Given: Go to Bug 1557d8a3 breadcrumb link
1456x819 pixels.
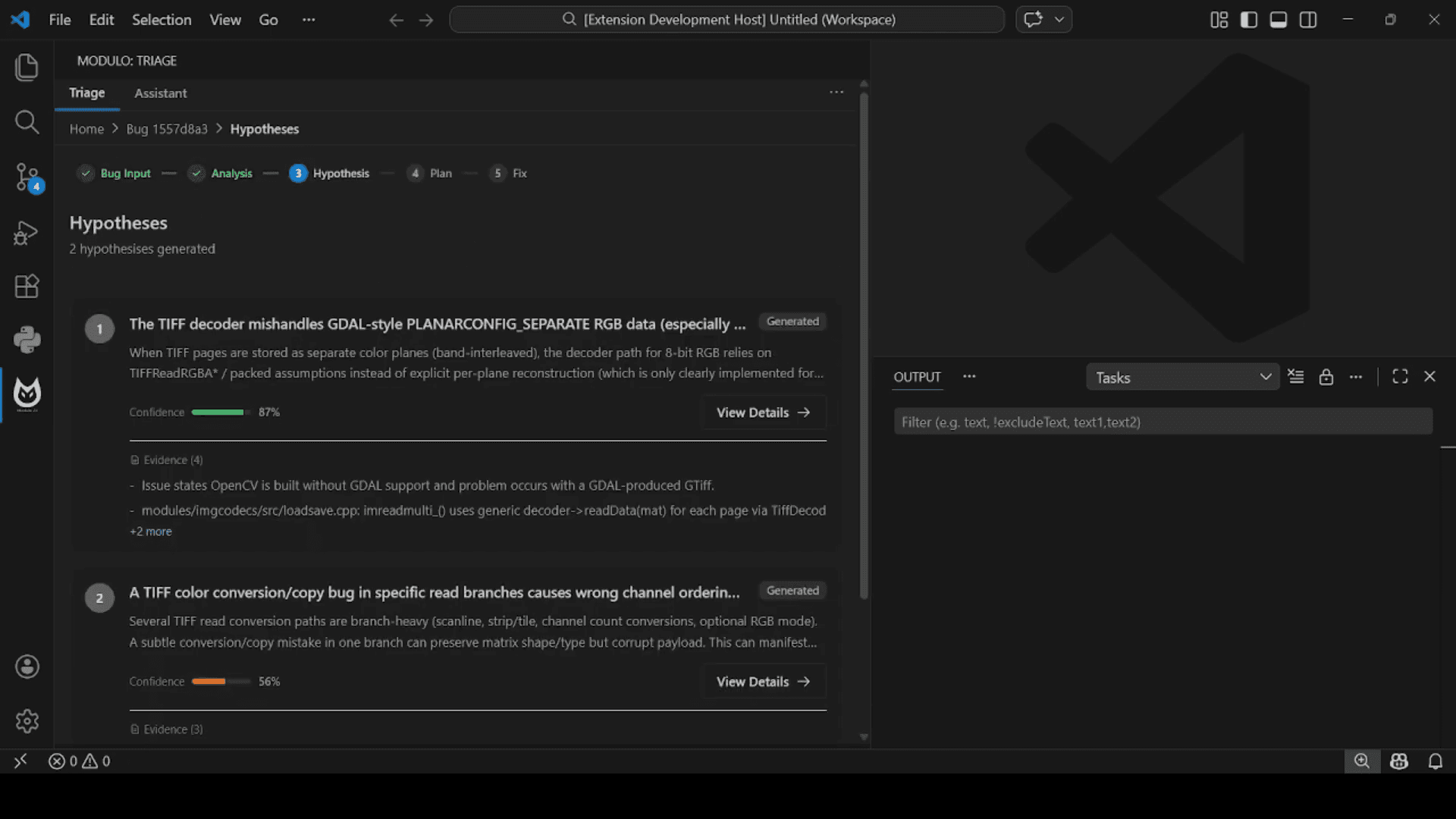Looking at the screenshot, I should pos(167,129).
